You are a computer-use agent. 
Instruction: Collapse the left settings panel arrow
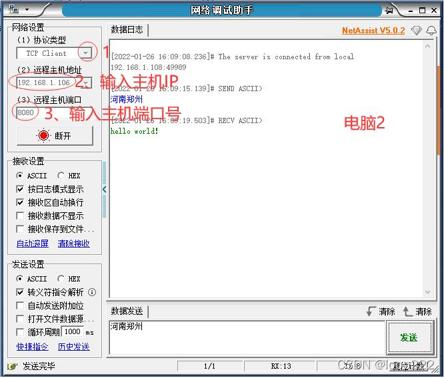click(104, 190)
